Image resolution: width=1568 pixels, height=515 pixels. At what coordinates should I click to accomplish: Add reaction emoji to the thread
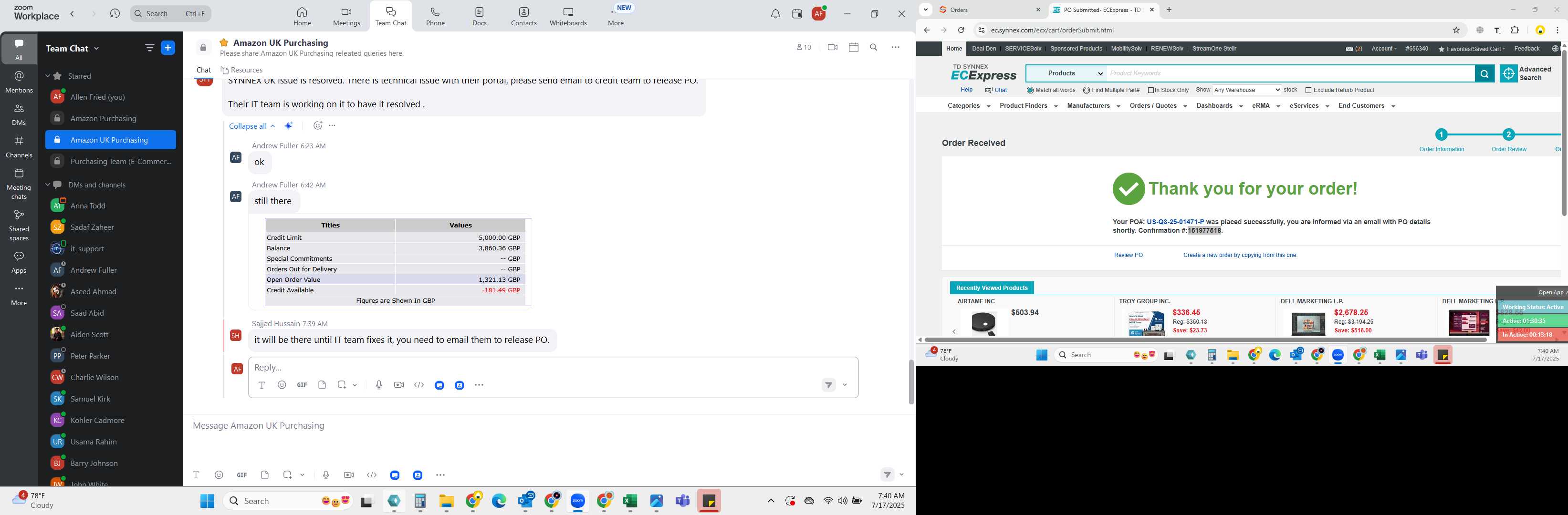pyautogui.click(x=317, y=125)
